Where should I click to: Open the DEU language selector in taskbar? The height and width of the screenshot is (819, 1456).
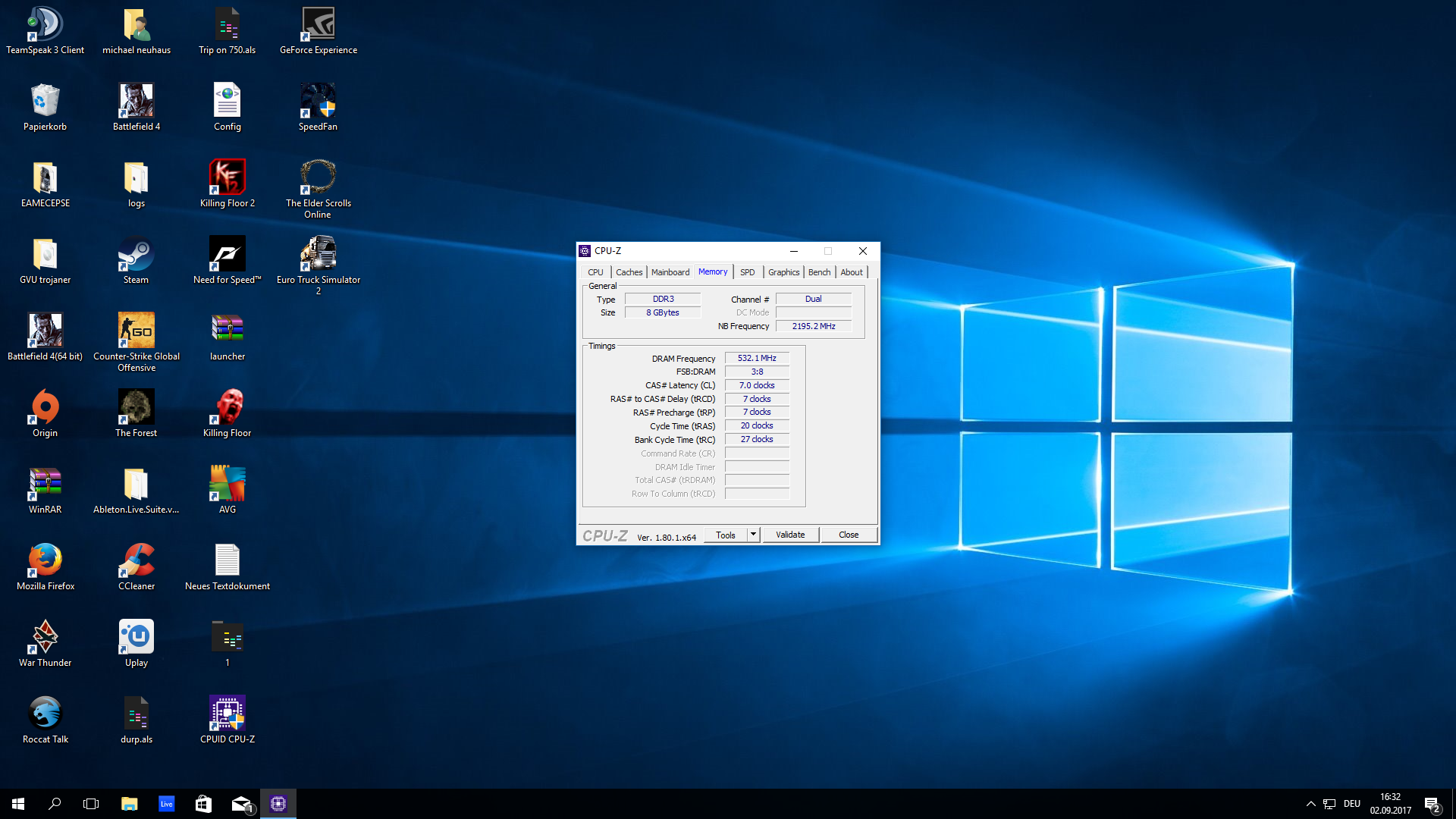(x=1352, y=804)
